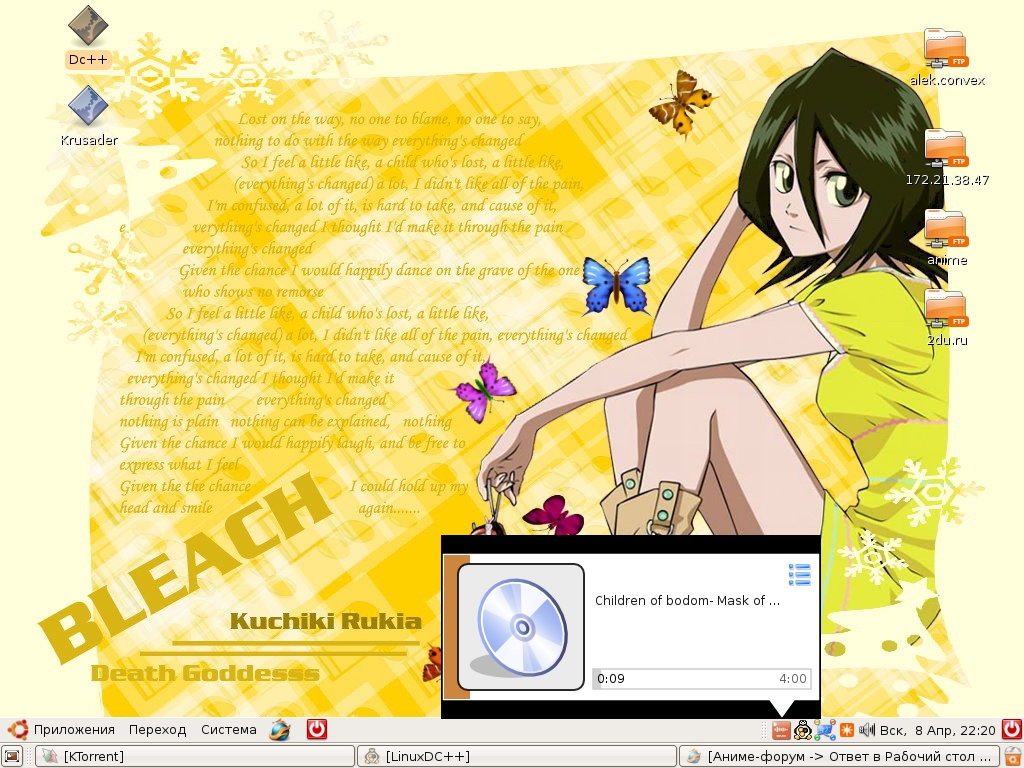
Task: Switch to the LinuxDC++ taskbar window
Action: 517,756
